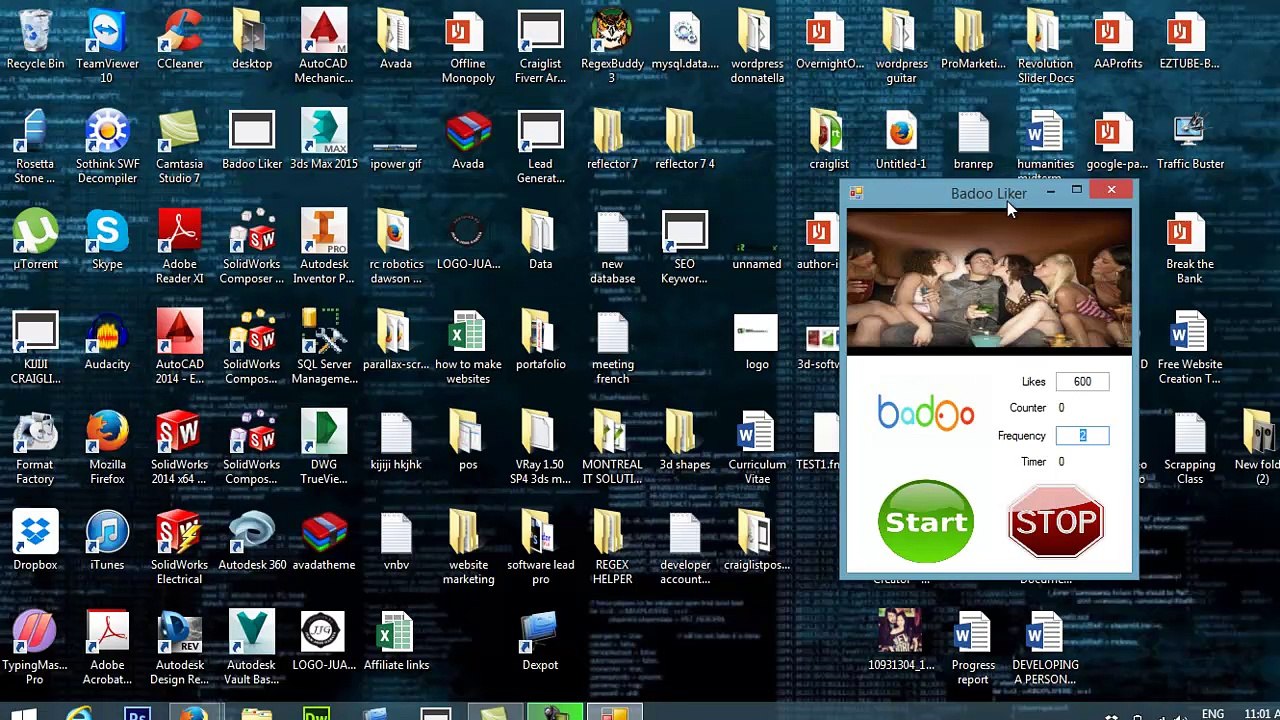Select the Autodesk Inventor desktop icon
Screen dimensions: 1280x720
click(x=324, y=246)
